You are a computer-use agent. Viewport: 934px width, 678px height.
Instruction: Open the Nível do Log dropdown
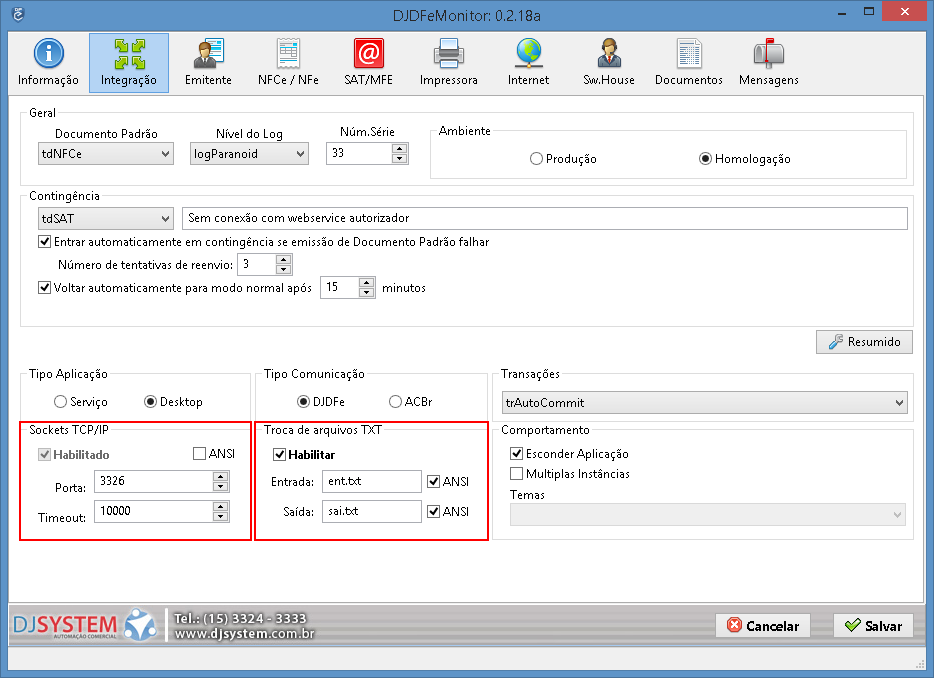coord(249,154)
